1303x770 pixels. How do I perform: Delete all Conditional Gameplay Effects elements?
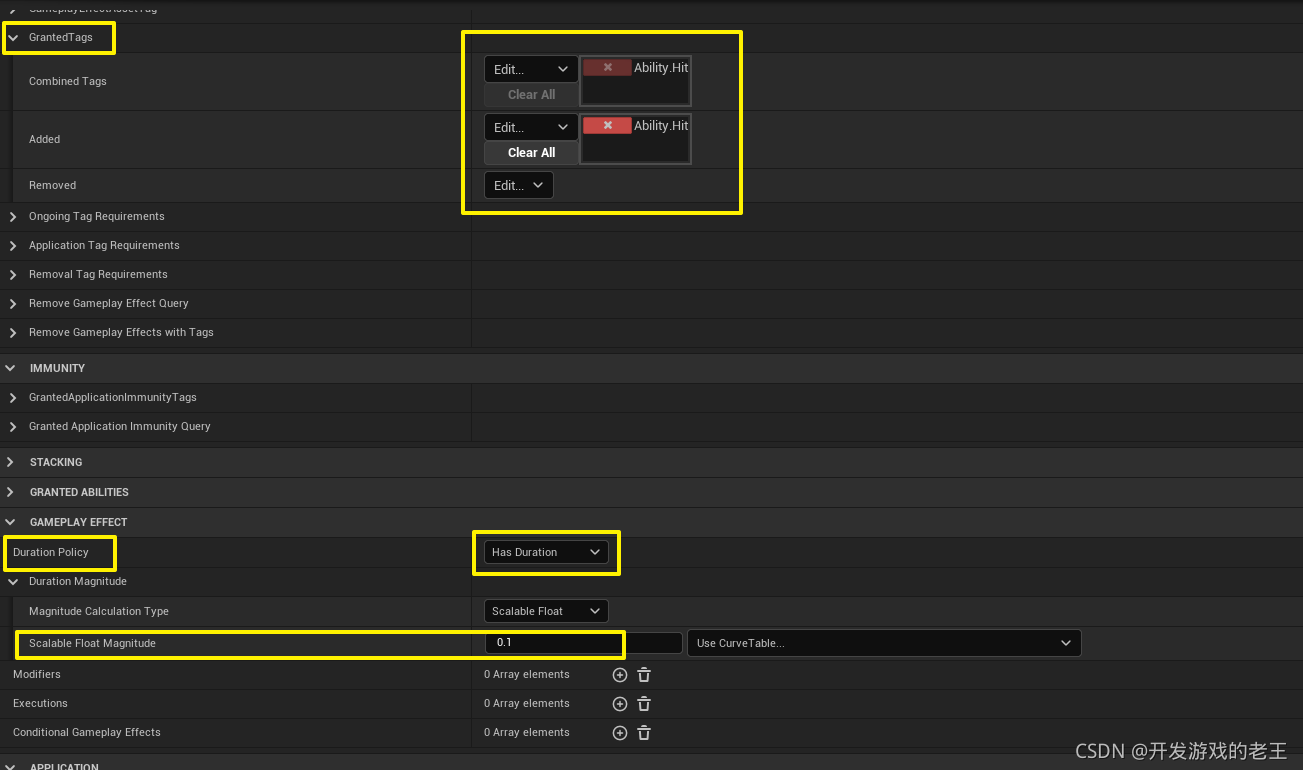point(644,733)
